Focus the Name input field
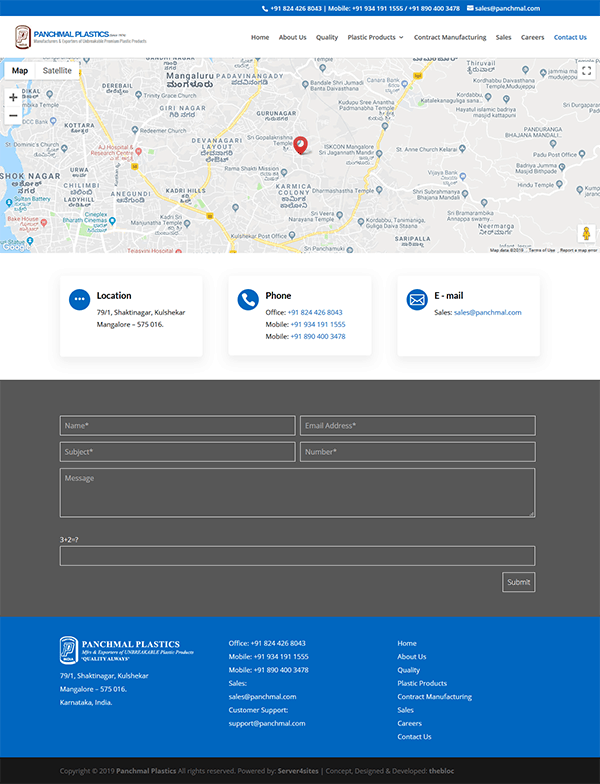The image size is (600, 784). [x=178, y=426]
